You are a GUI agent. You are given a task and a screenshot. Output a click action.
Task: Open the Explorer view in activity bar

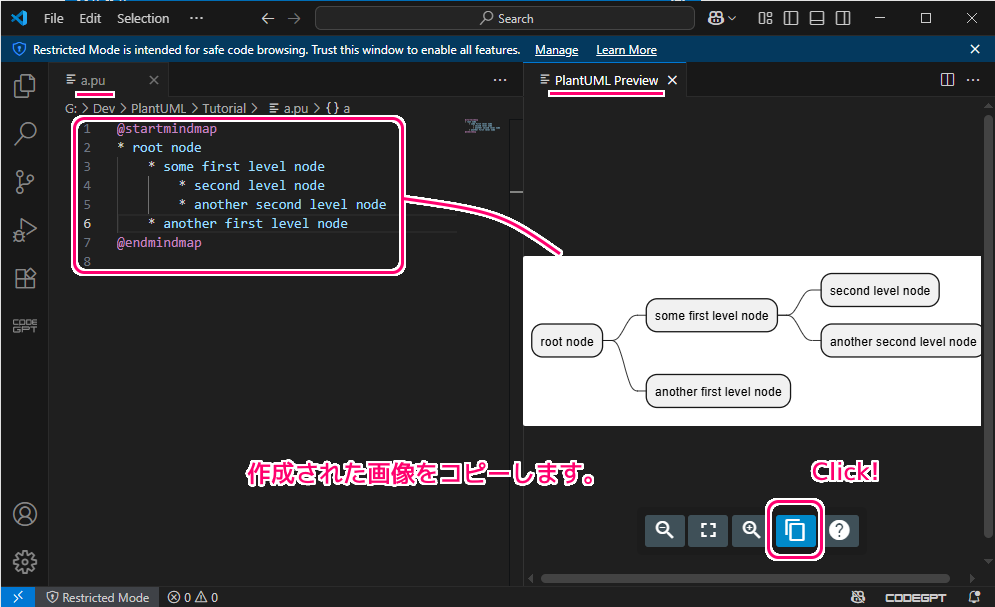[25, 87]
